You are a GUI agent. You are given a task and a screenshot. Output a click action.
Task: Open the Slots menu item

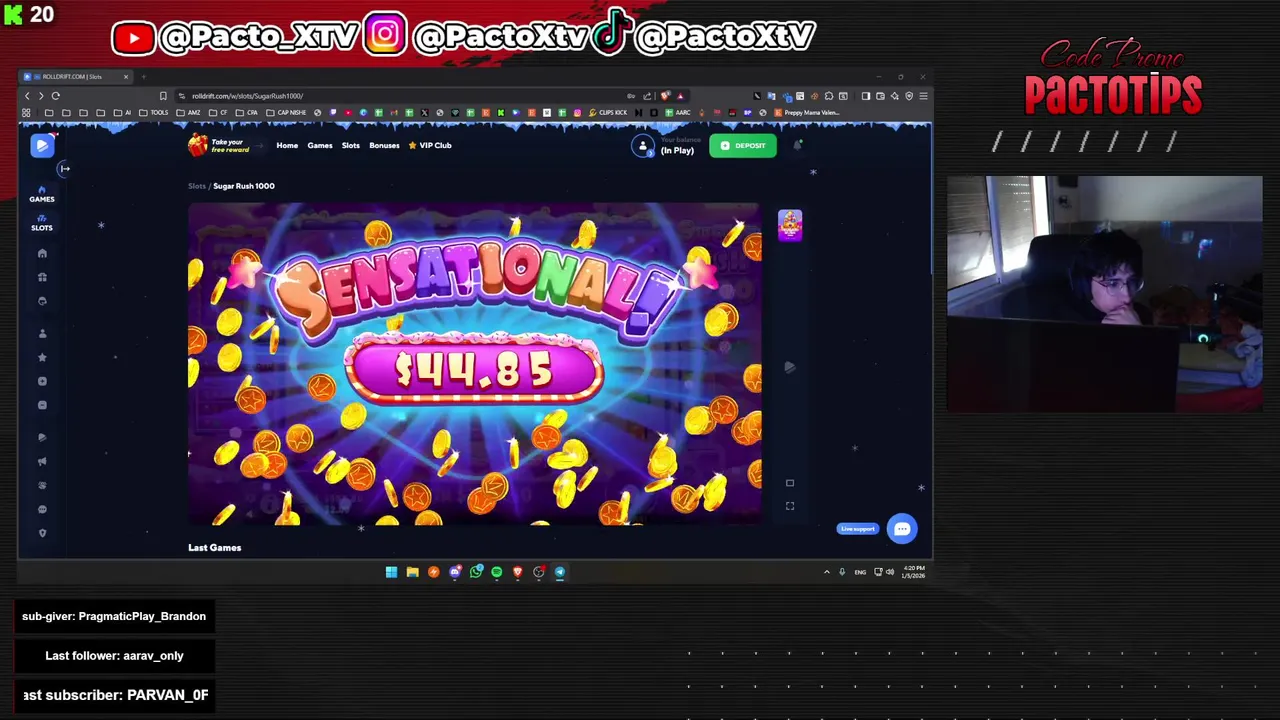point(351,146)
